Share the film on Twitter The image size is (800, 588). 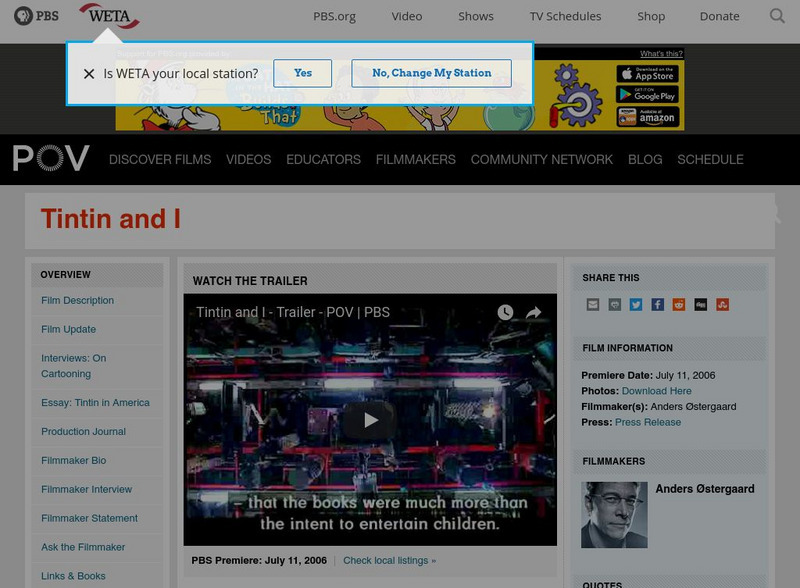[x=635, y=304]
